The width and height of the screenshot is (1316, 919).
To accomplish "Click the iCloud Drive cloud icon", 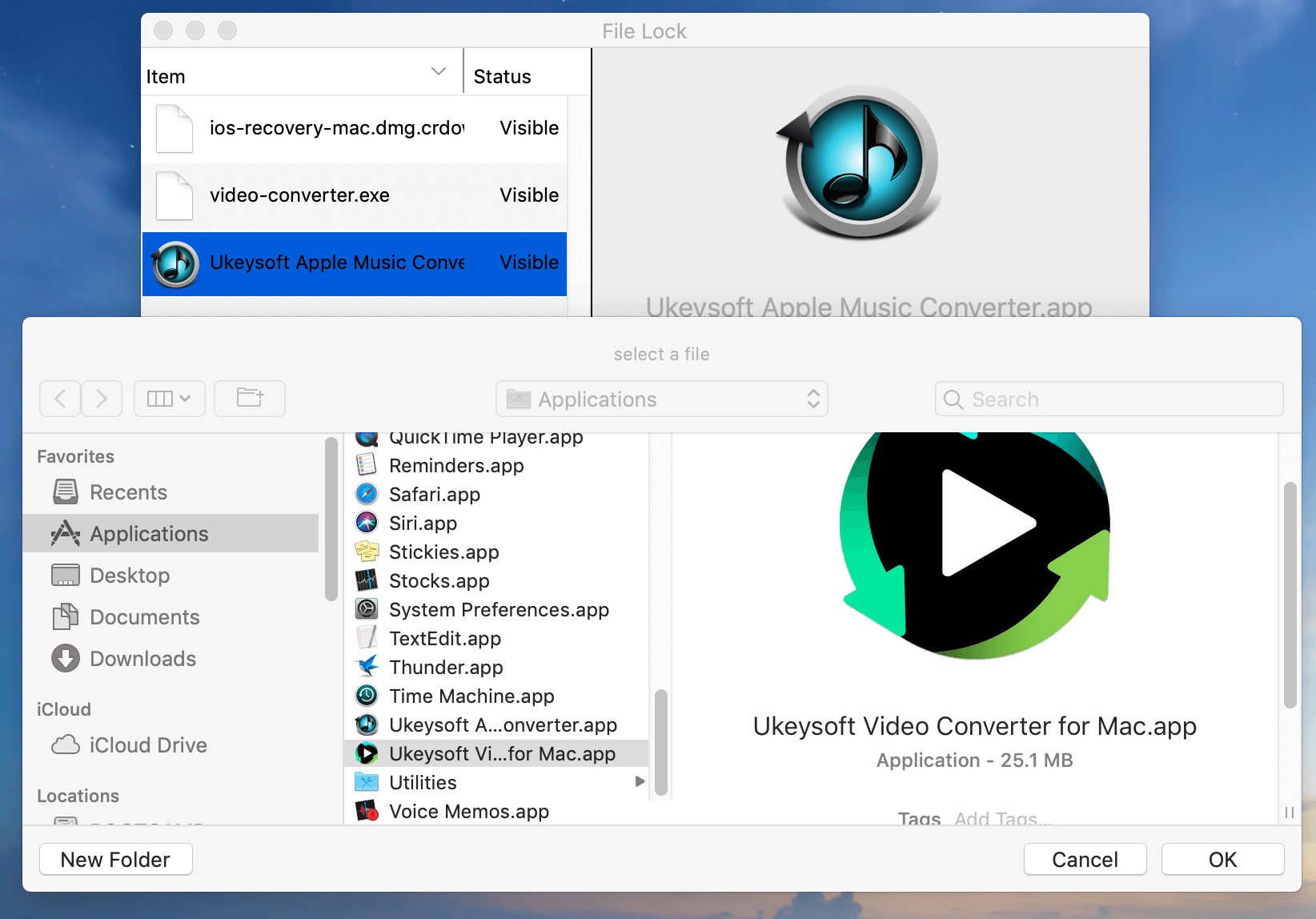I will pos(66,745).
